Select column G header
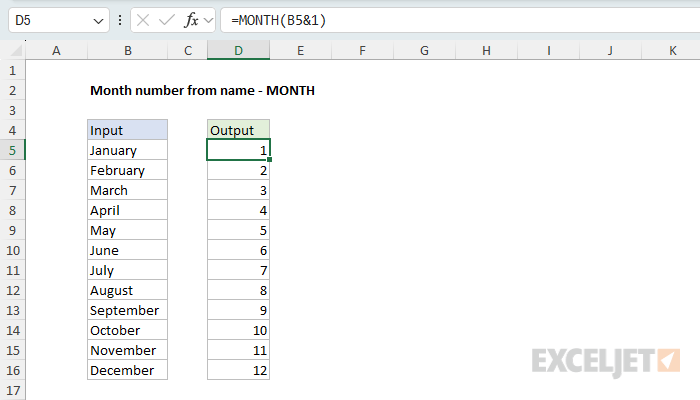 (x=425, y=50)
